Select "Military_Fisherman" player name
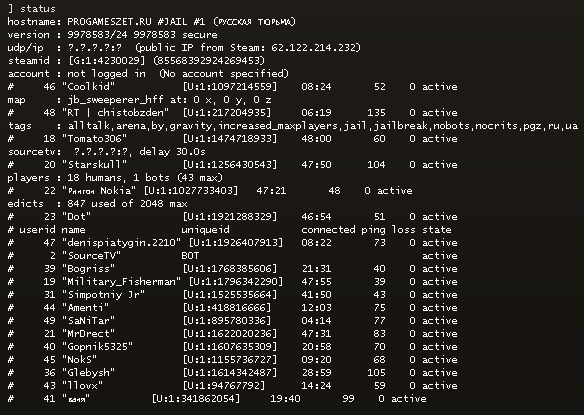Viewport: 584px width, 415px height. [x=121, y=282]
